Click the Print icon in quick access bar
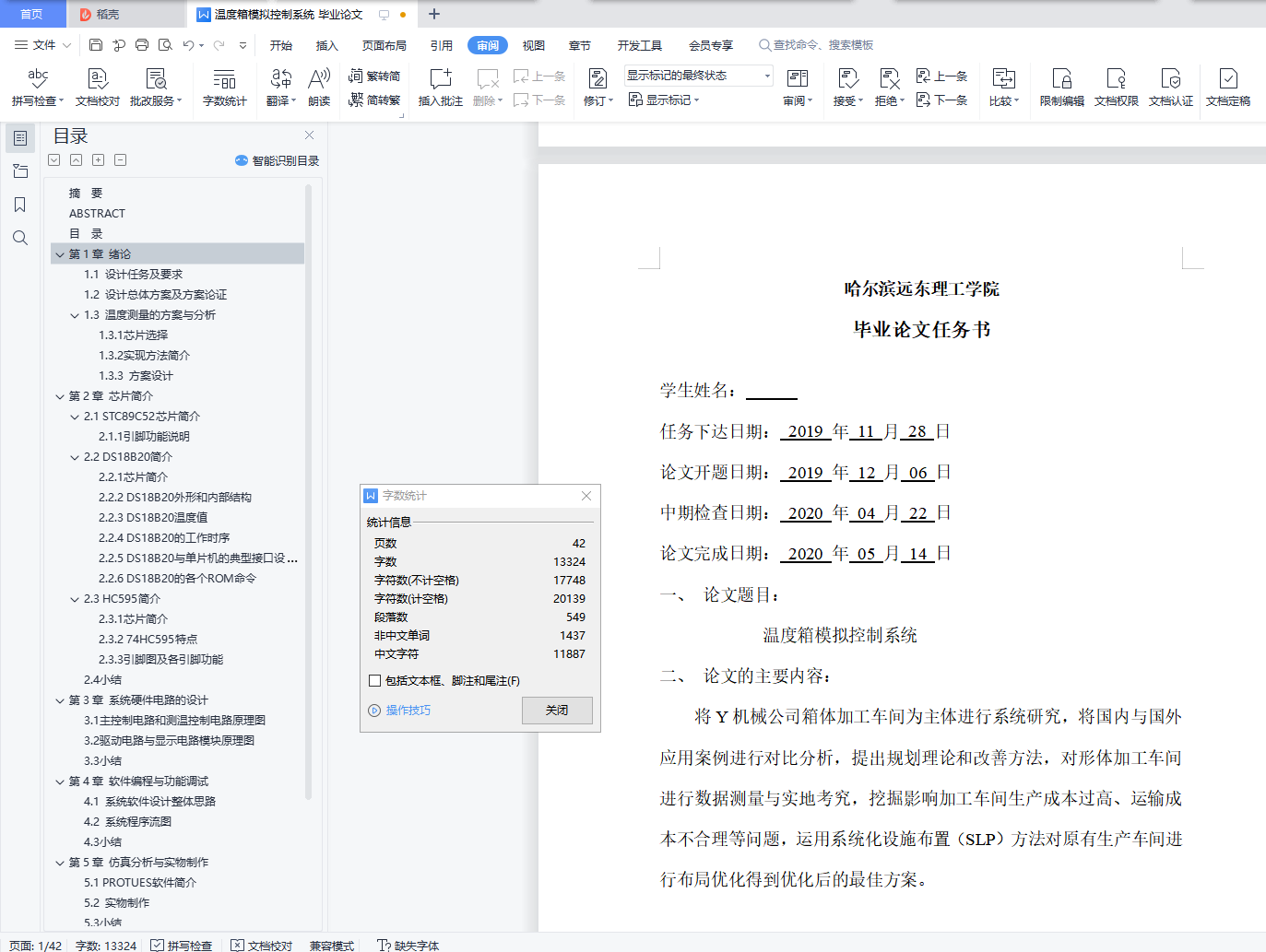The image size is (1266, 952). [x=142, y=44]
